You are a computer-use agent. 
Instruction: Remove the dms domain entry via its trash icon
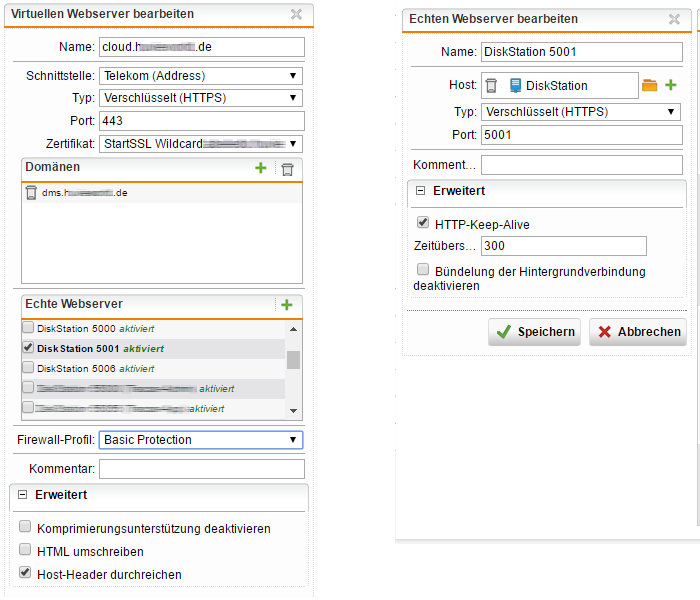[31, 193]
